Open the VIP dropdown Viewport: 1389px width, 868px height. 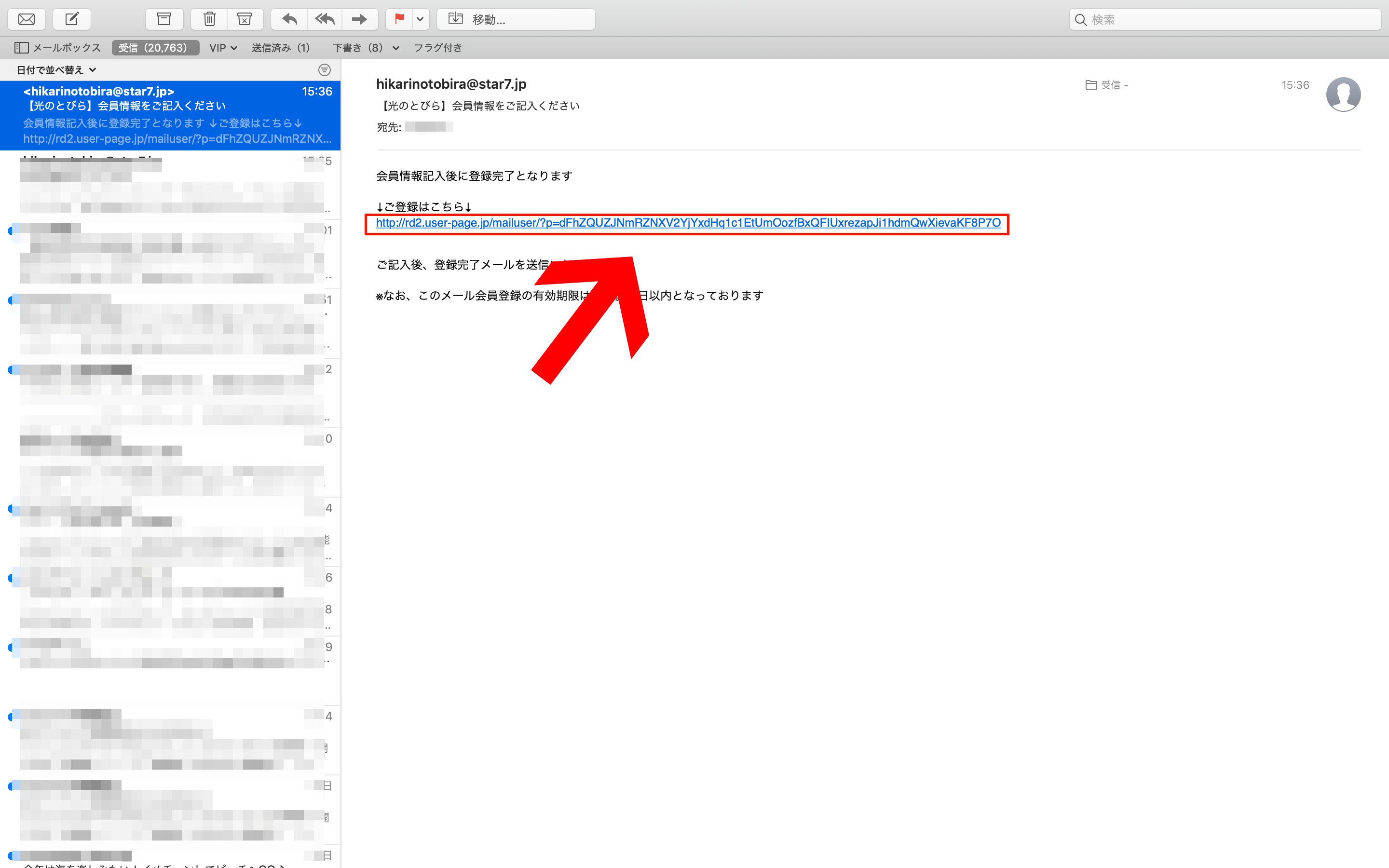pyautogui.click(x=223, y=48)
